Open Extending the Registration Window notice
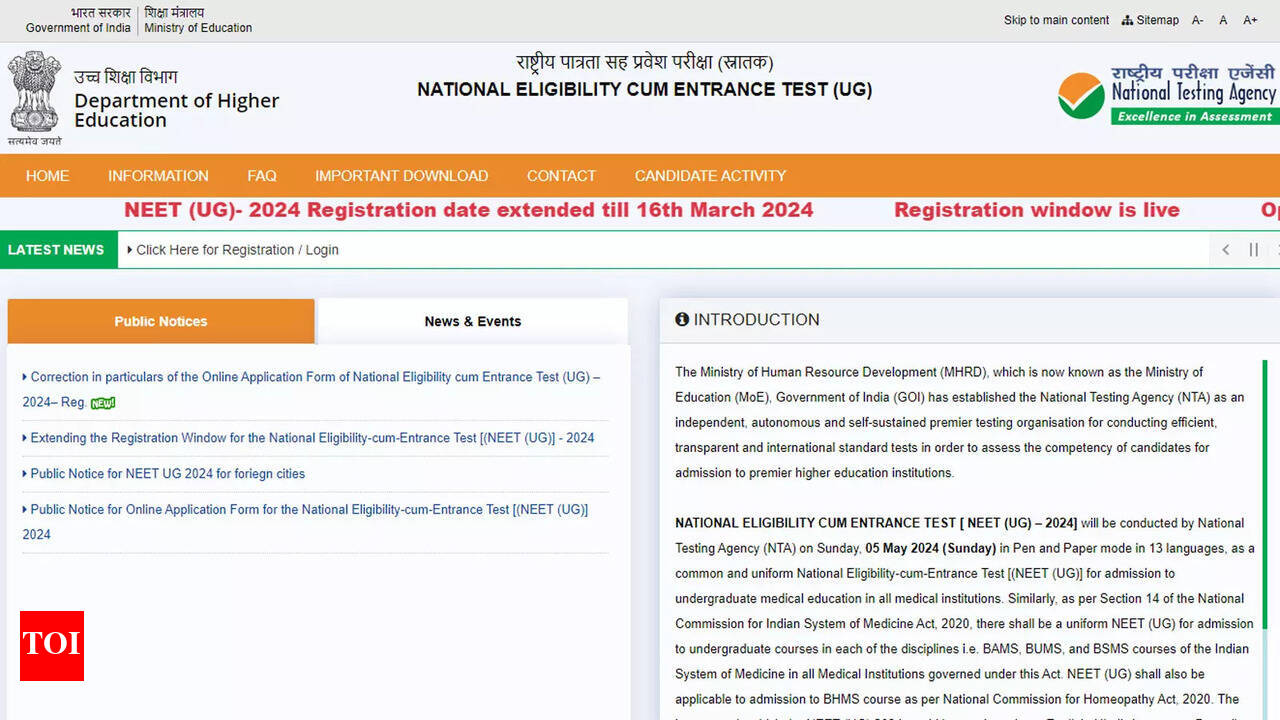The height and width of the screenshot is (720, 1280). click(312, 438)
